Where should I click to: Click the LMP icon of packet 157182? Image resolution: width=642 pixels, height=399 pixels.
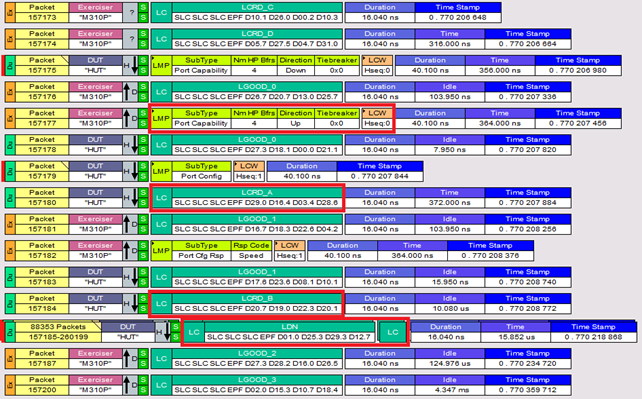coord(161,250)
